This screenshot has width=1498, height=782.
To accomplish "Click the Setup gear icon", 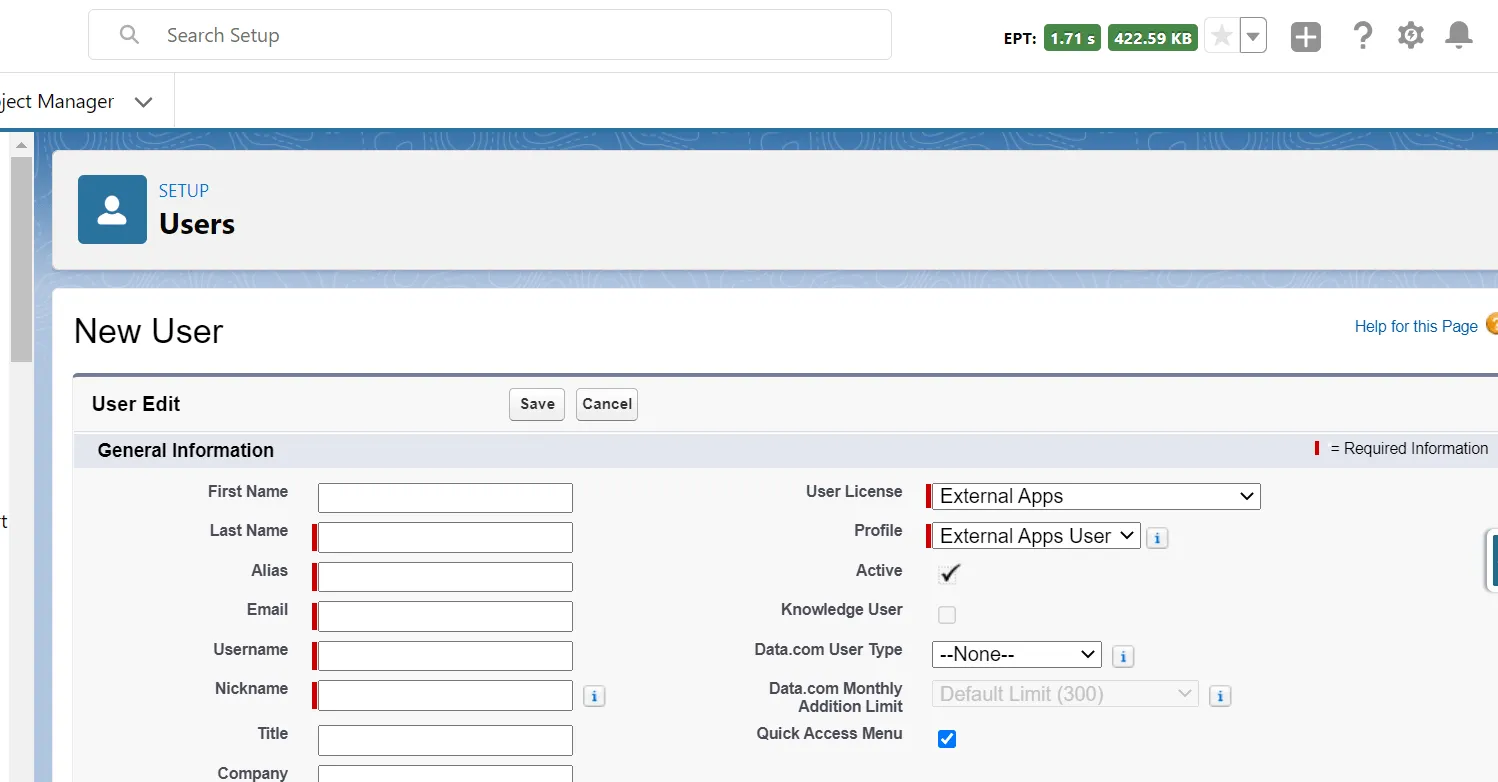I will click(x=1410, y=36).
